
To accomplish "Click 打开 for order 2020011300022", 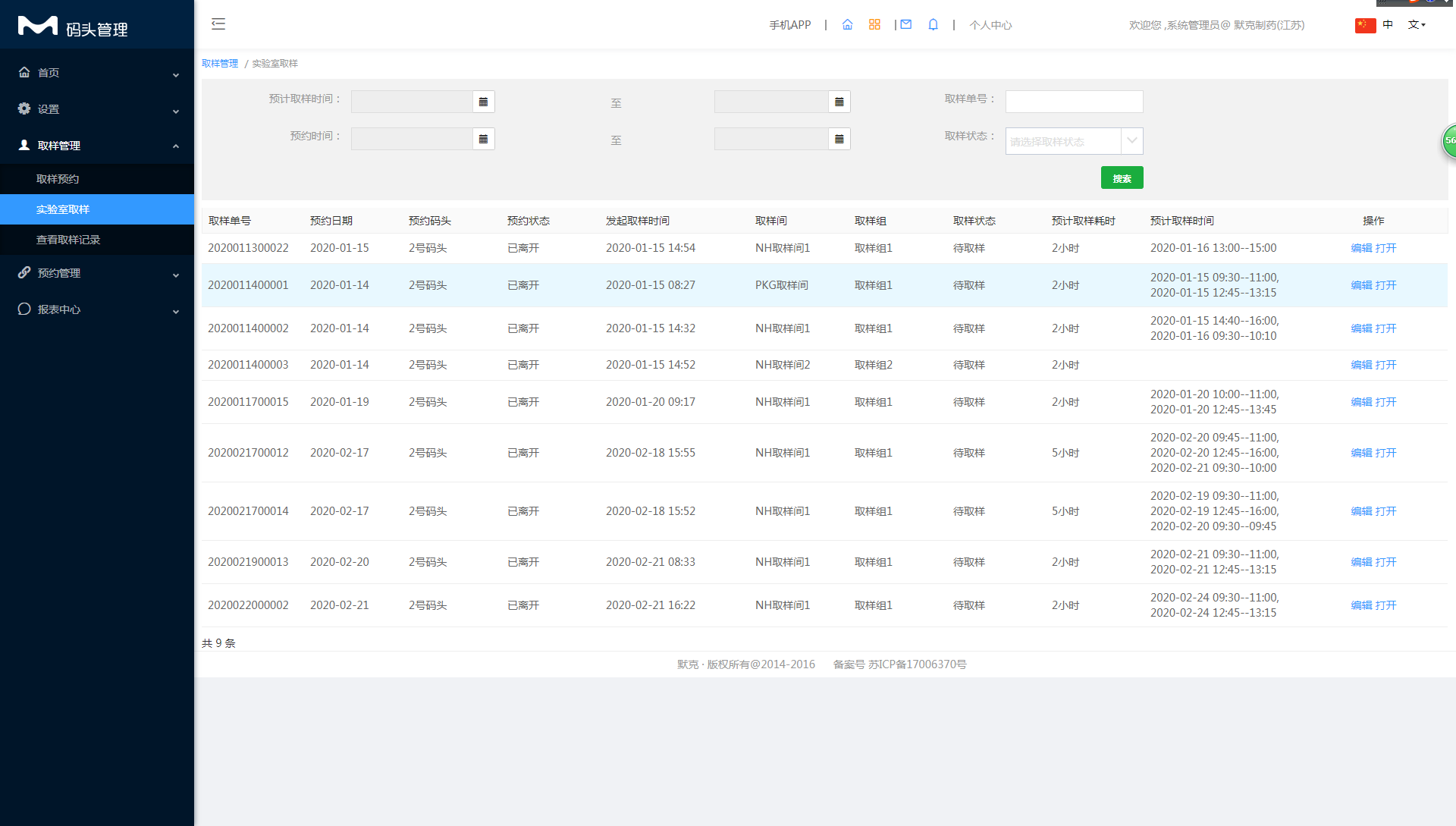I will pyautogui.click(x=1385, y=248).
